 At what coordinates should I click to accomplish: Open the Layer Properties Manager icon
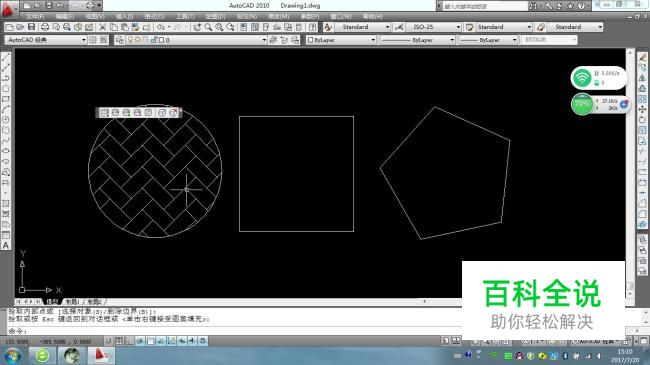tap(119, 40)
